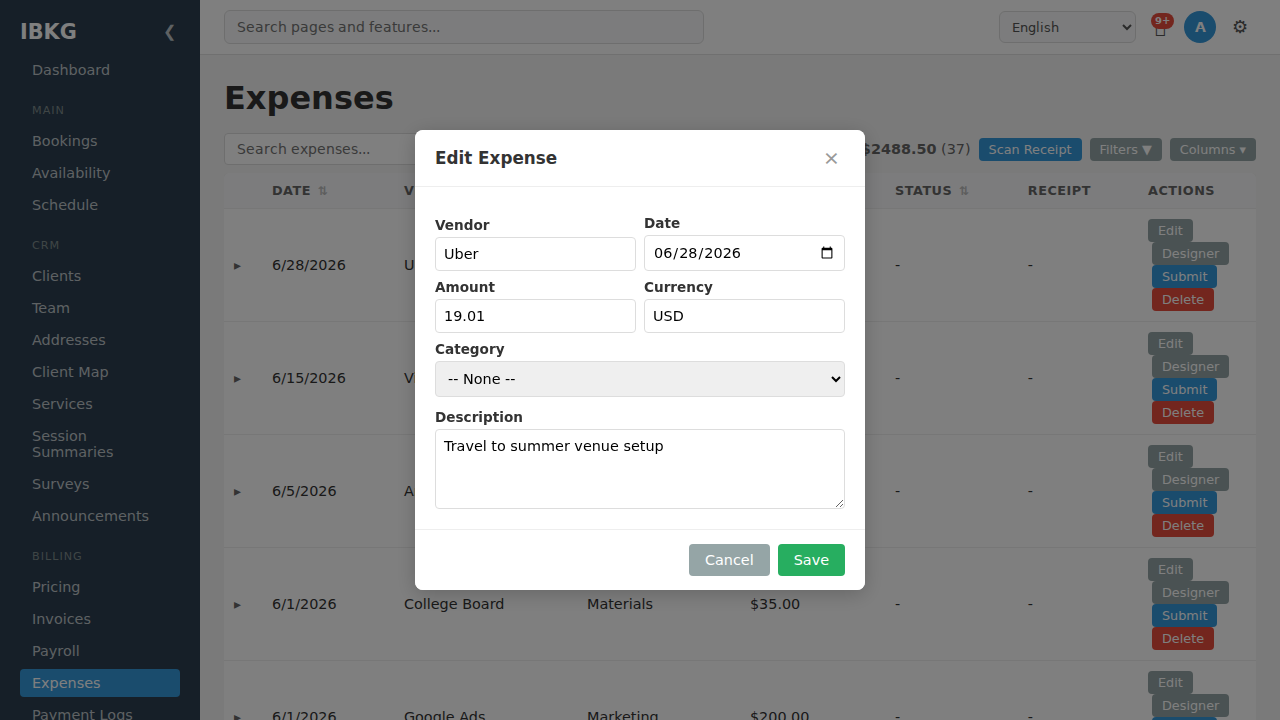Click Submit for the 6/28/2026 expense
The width and height of the screenshot is (1280, 720).
(x=1184, y=277)
